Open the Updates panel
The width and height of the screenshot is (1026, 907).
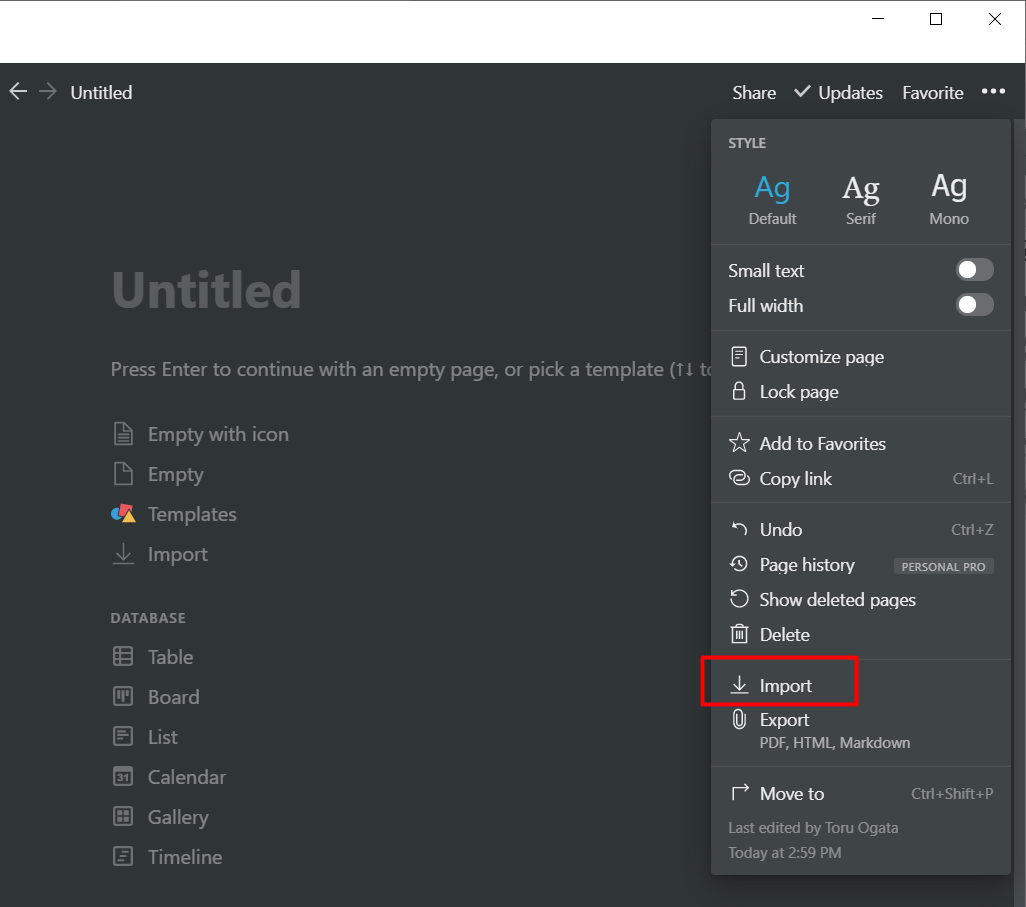pos(838,92)
